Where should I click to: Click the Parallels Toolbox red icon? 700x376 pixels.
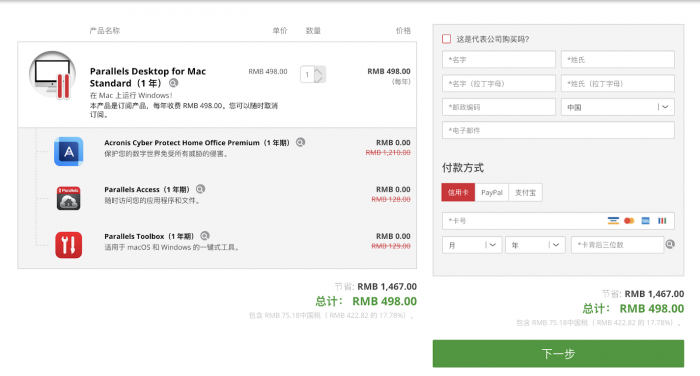pyautogui.click(x=68, y=245)
